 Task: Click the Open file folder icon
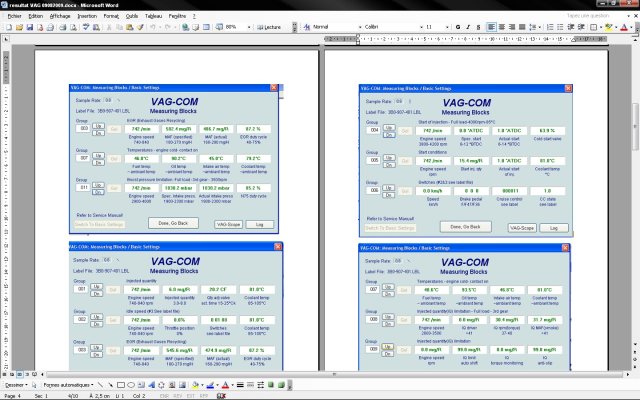tap(19, 27)
